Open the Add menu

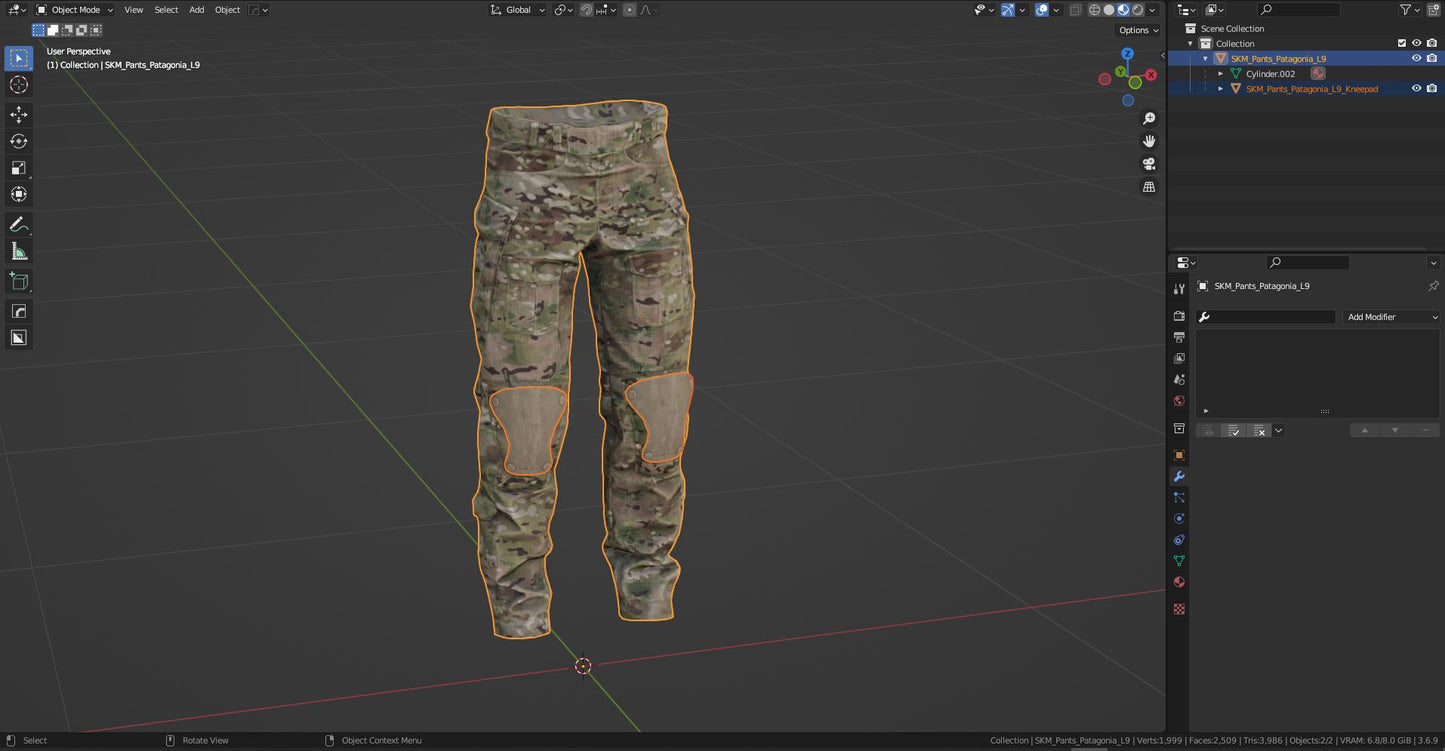tap(196, 10)
